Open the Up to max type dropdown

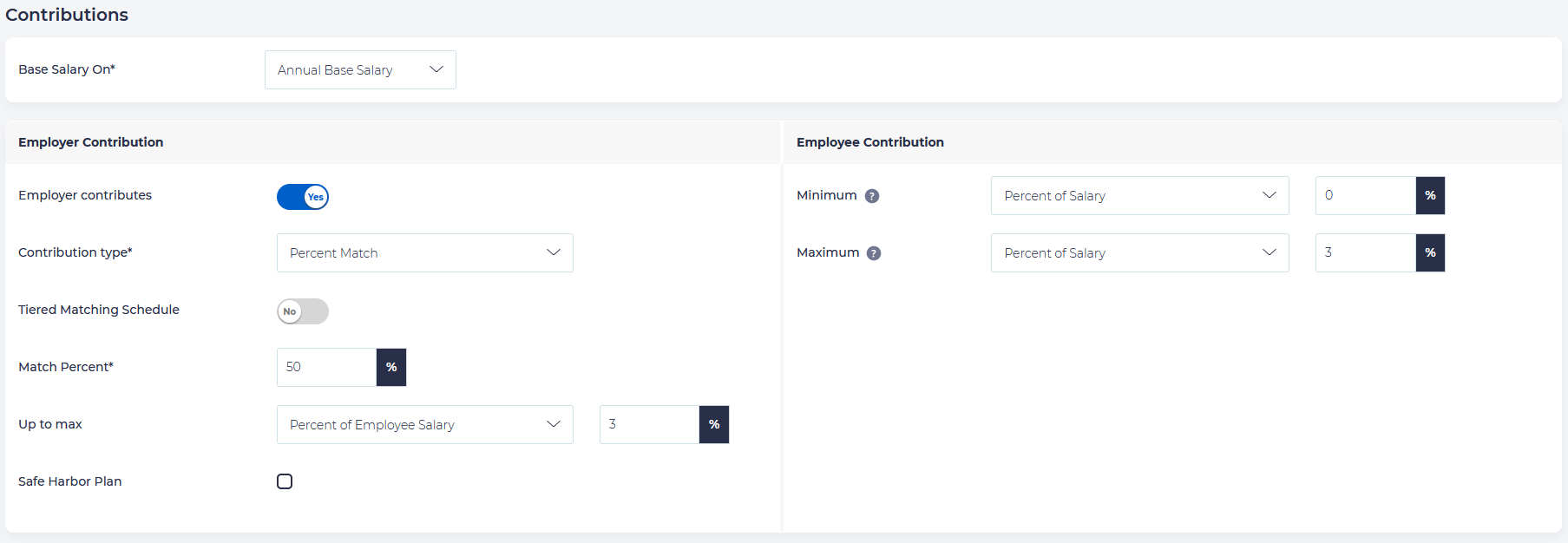[x=424, y=424]
